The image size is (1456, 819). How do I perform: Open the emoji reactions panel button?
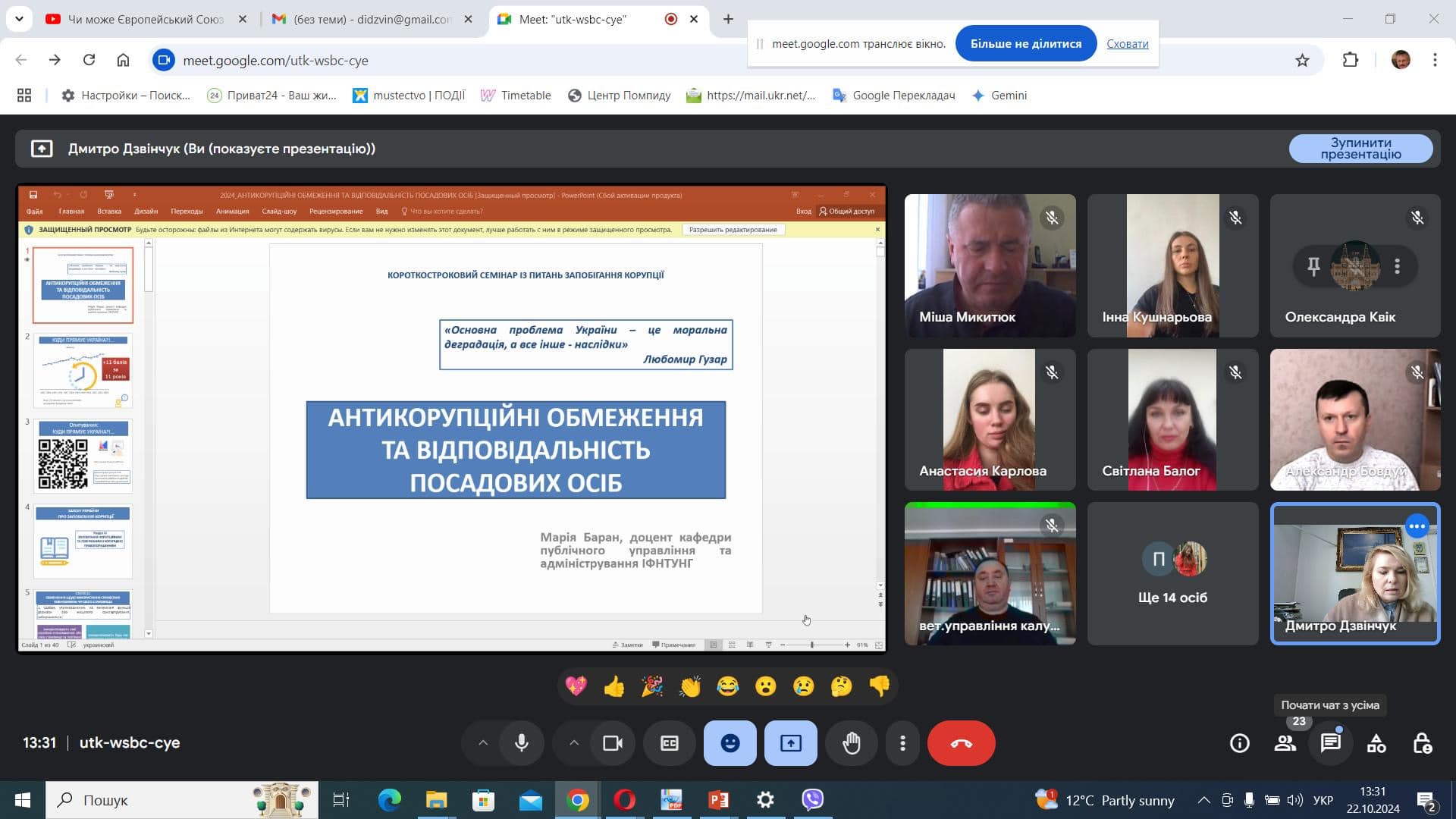point(730,743)
